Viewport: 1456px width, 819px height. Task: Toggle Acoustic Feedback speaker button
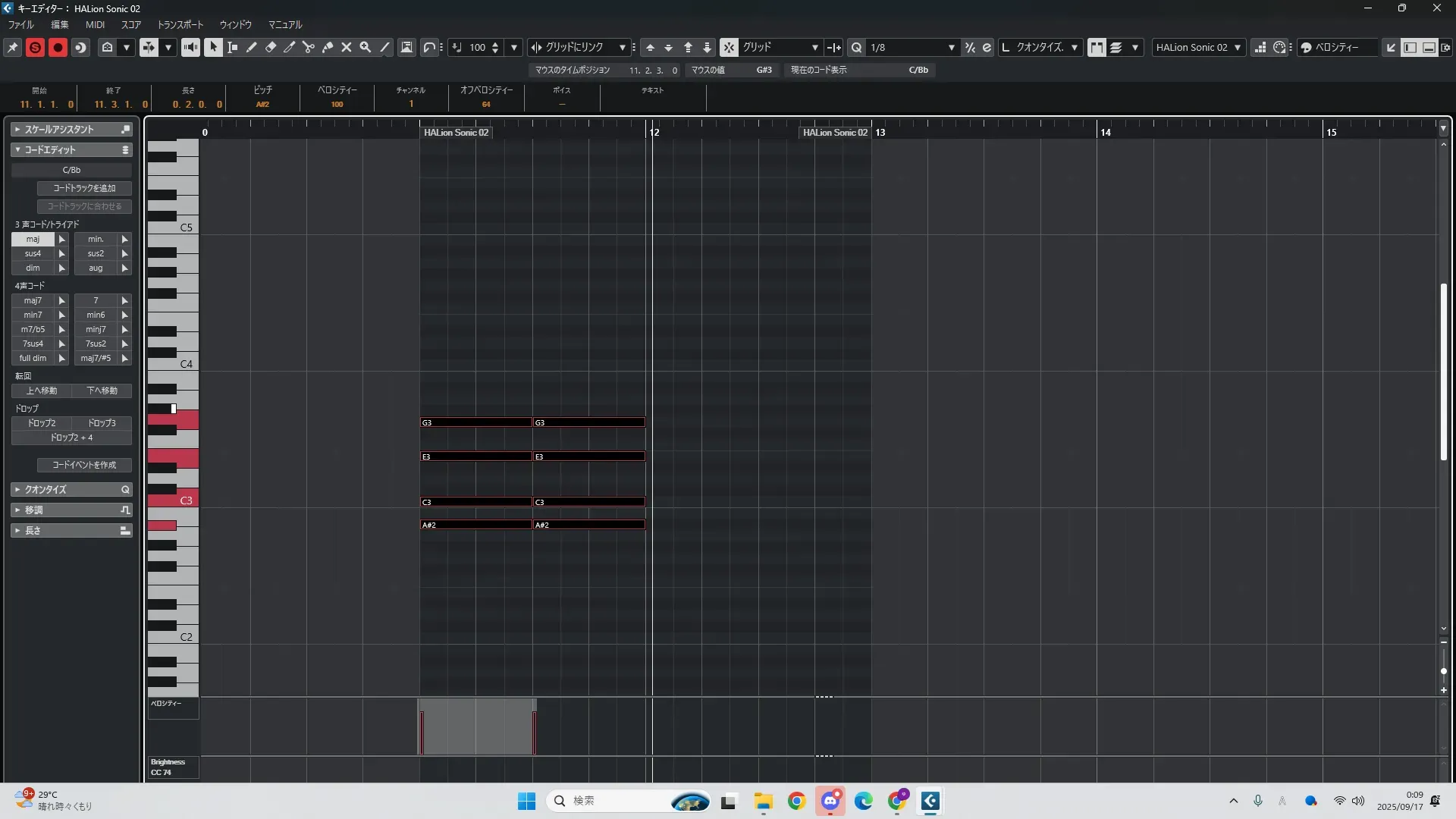click(190, 47)
